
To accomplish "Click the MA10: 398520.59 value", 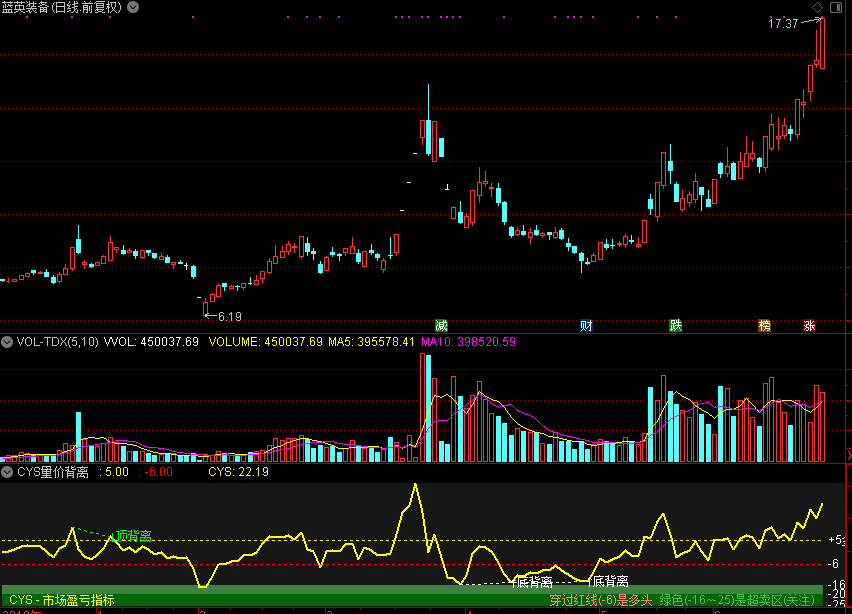I will click(468, 342).
